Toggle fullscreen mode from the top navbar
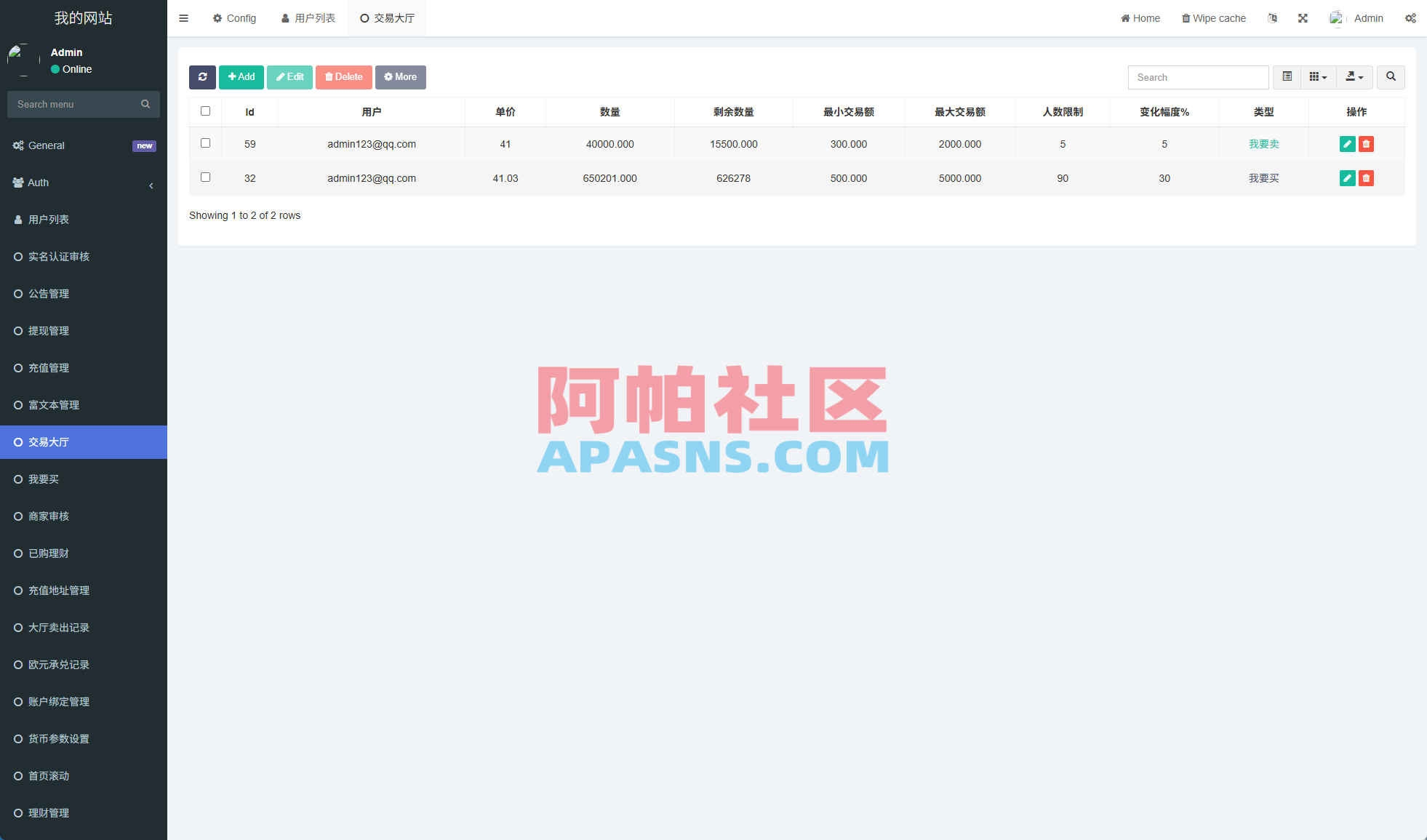The image size is (1427, 840). (x=1303, y=17)
